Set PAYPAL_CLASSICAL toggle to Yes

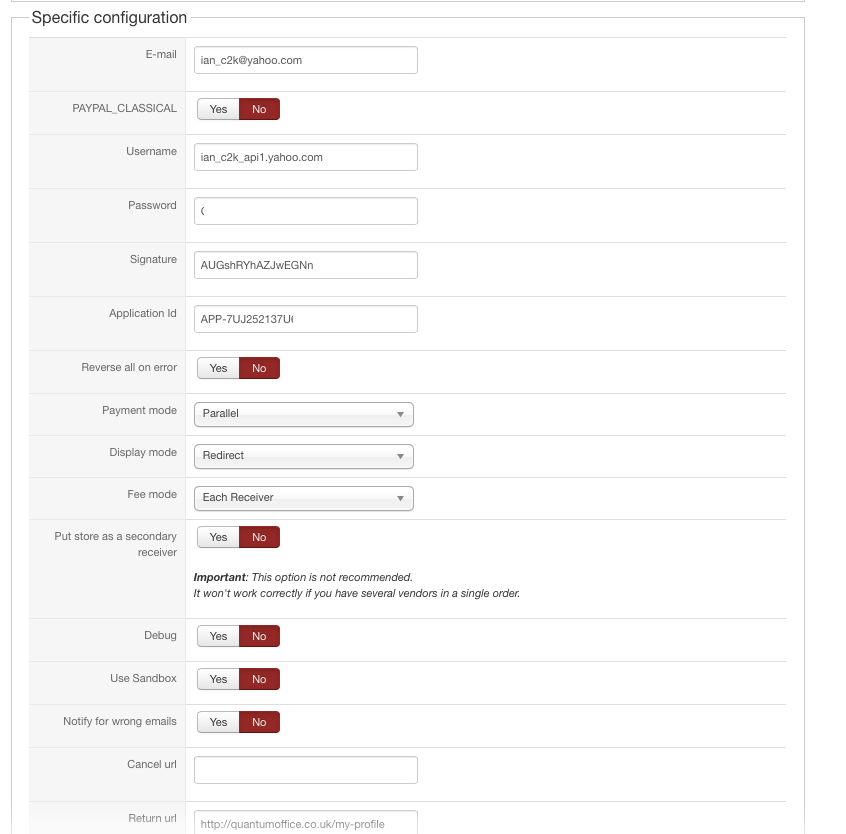pyautogui.click(x=218, y=109)
